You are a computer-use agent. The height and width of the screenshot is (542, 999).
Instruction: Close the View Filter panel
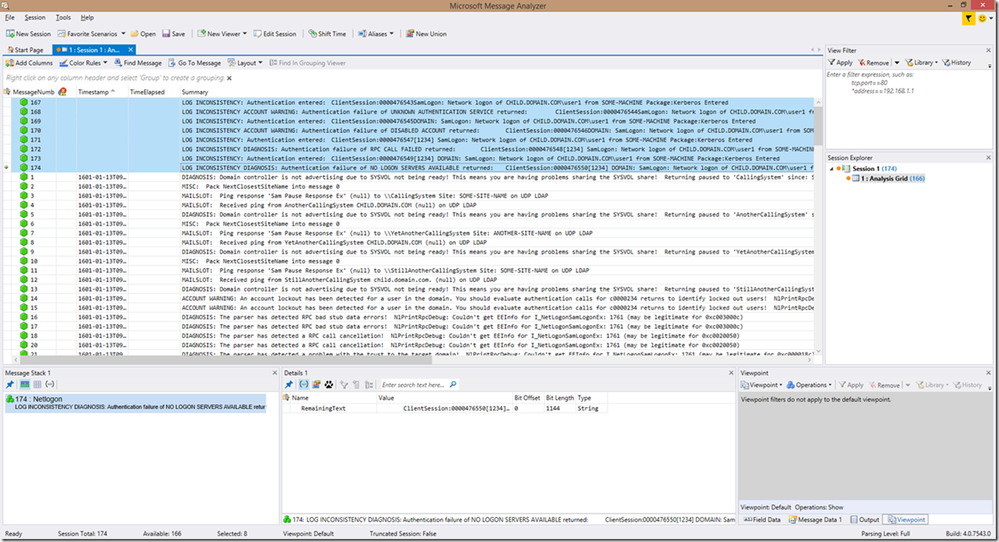click(x=989, y=50)
